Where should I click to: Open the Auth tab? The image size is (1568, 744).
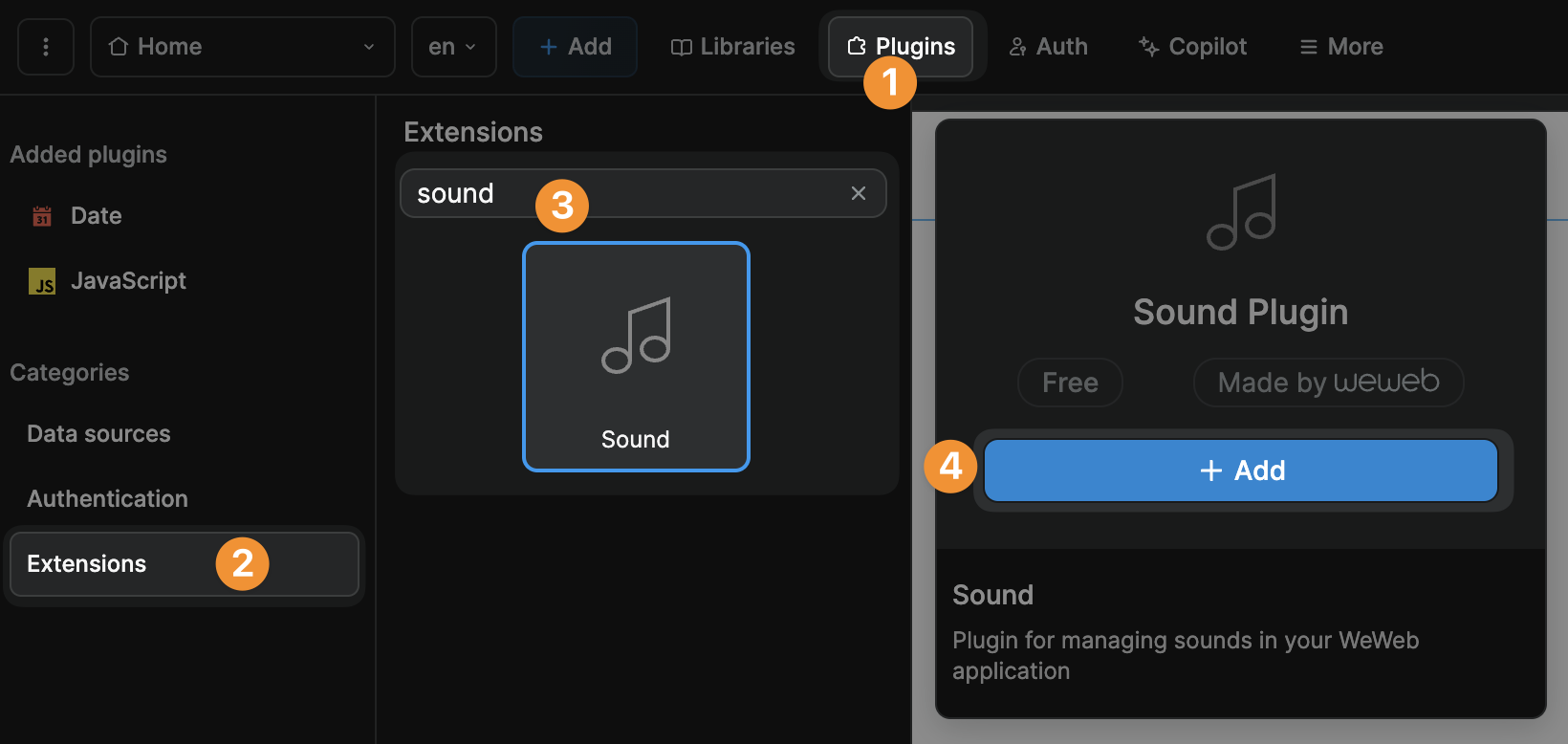point(1048,47)
